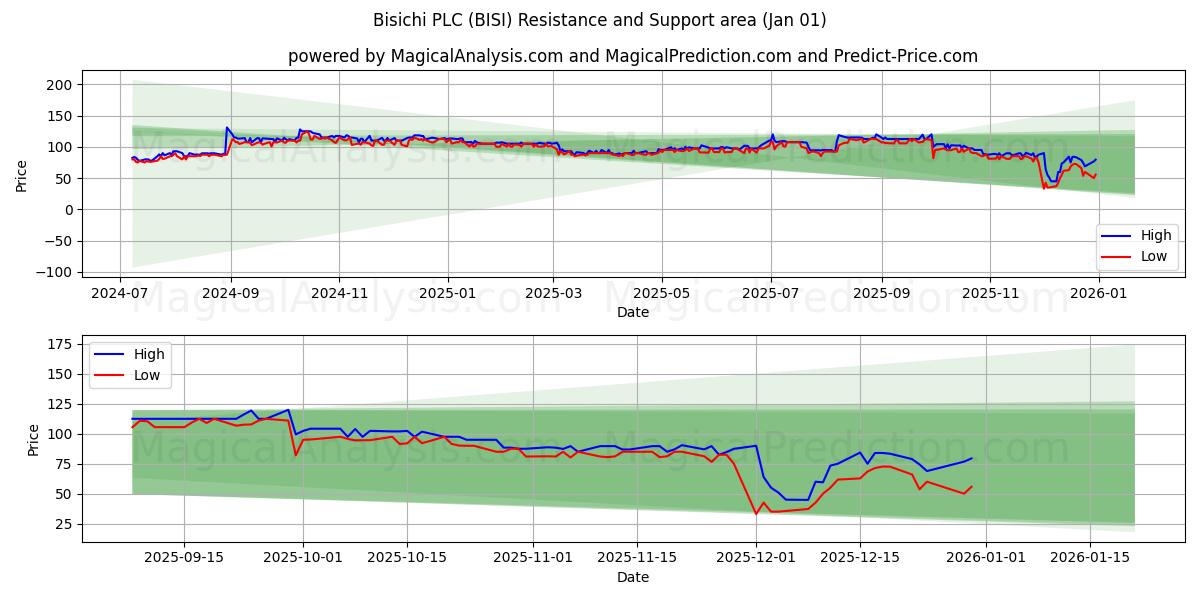
Task: Click the '2025-12-15' tick on the bottom x-axis
Action: [858, 558]
